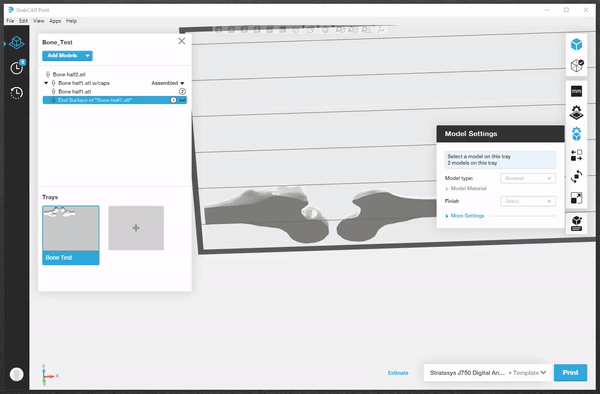Viewport: 600px width, 394px height.
Task: Expand the Model Material section
Action: (466, 189)
